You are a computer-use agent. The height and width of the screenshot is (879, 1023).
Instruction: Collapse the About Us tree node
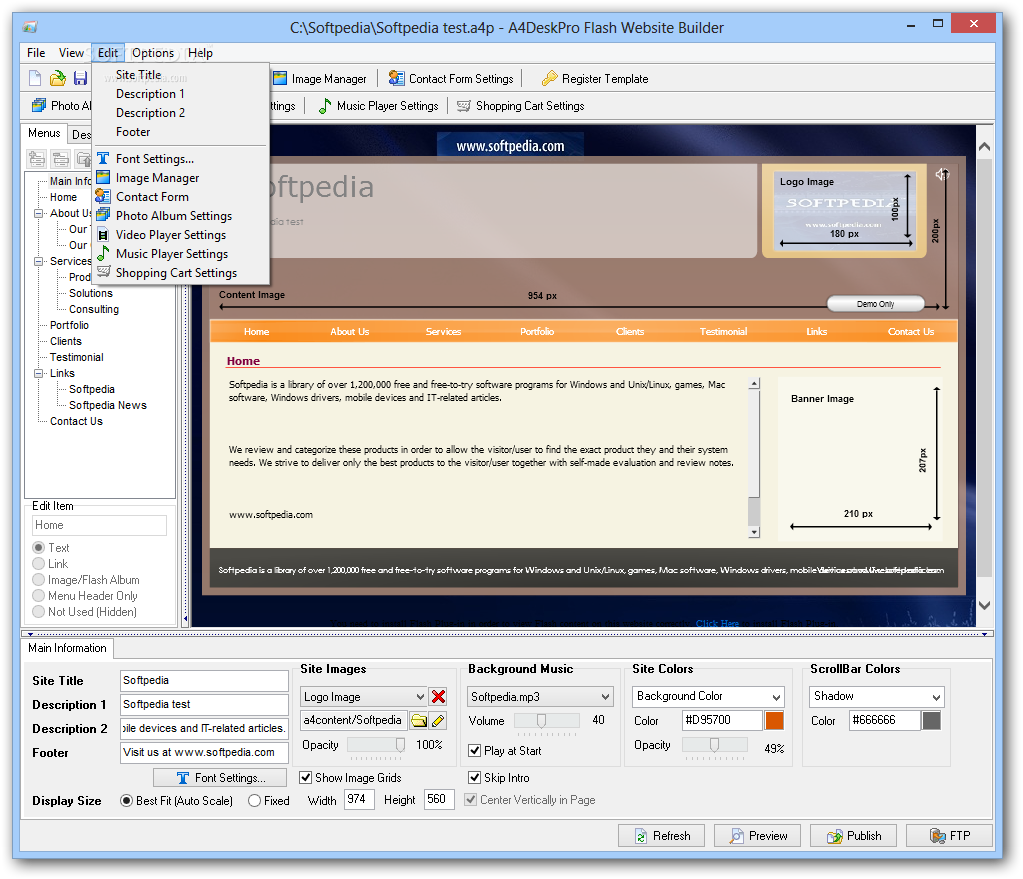click(x=38, y=213)
